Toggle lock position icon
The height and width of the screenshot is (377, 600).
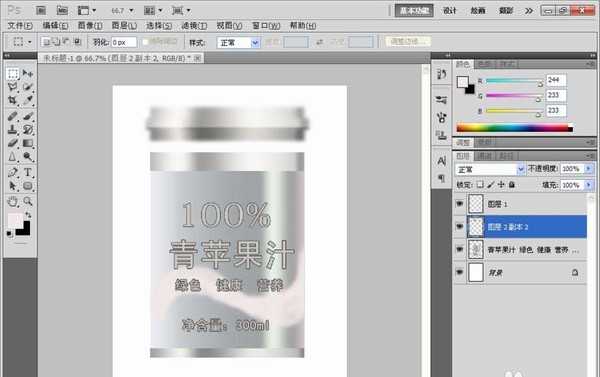pyautogui.click(x=501, y=184)
